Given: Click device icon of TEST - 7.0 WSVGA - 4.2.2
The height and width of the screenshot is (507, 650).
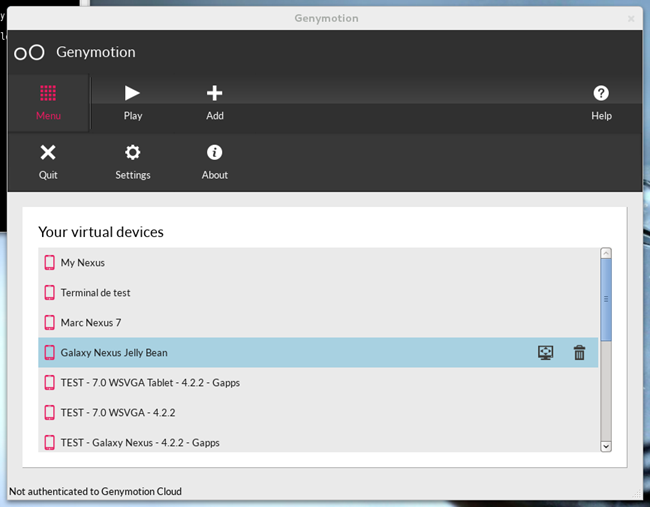Looking at the screenshot, I should [49, 412].
